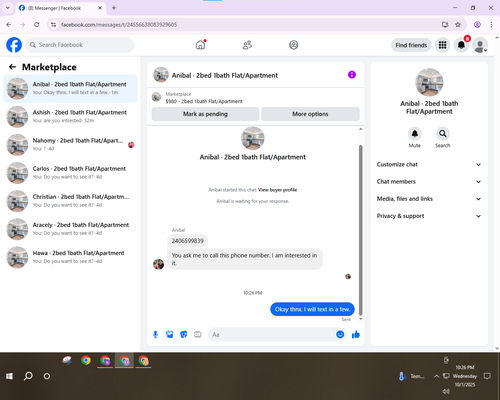
Task: Send a thumbs up like
Action: click(356, 334)
